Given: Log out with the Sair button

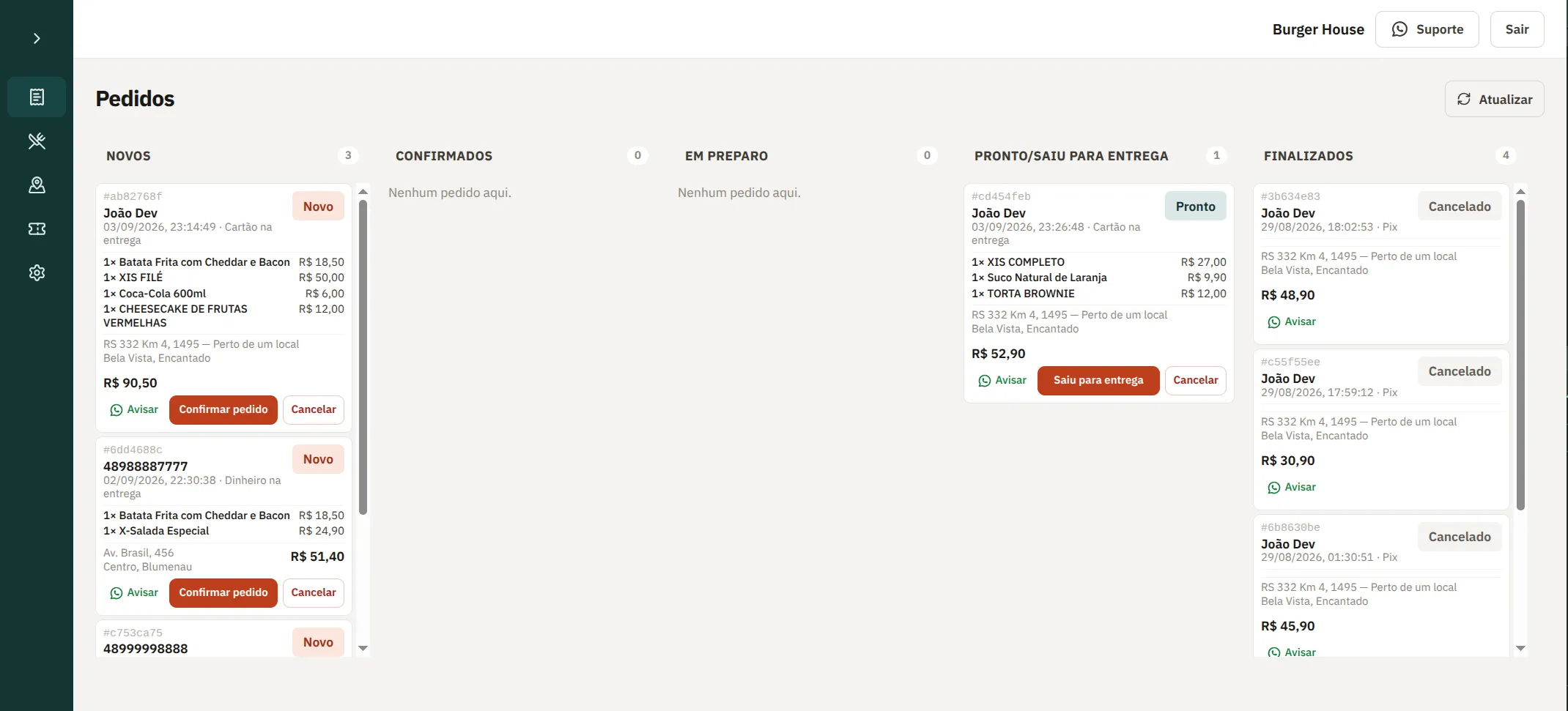Looking at the screenshot, I should tap(1517, 29).
